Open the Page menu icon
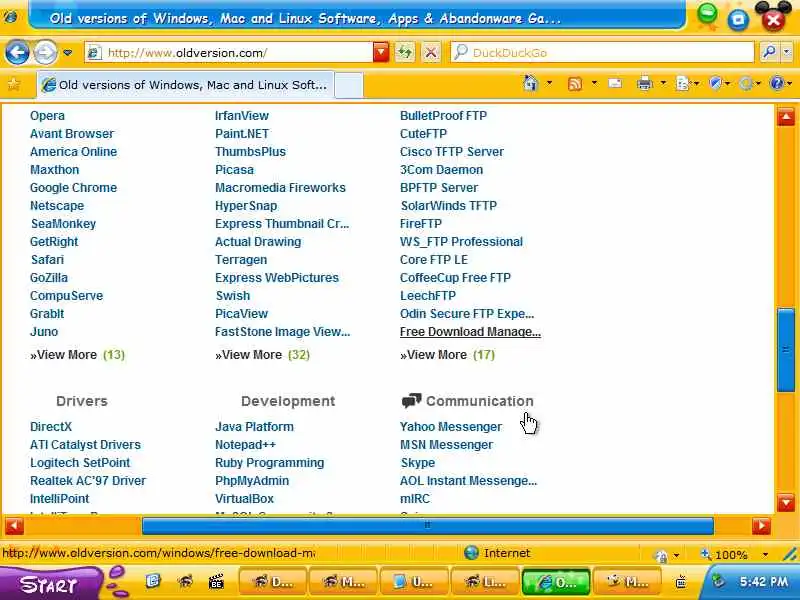This screenshot has height=600, width=800. (687, 84)
